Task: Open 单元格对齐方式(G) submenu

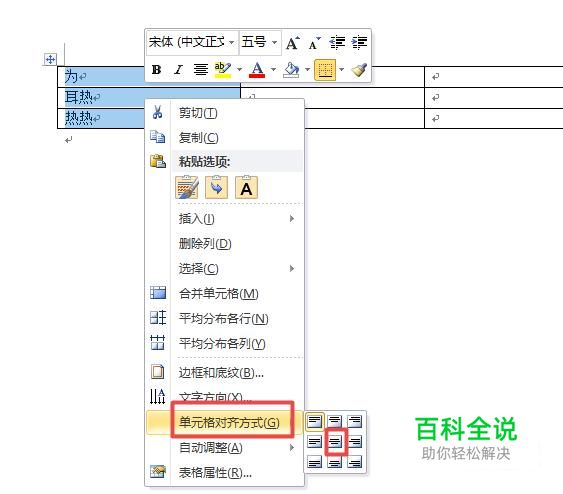Action: pos(225,423)
